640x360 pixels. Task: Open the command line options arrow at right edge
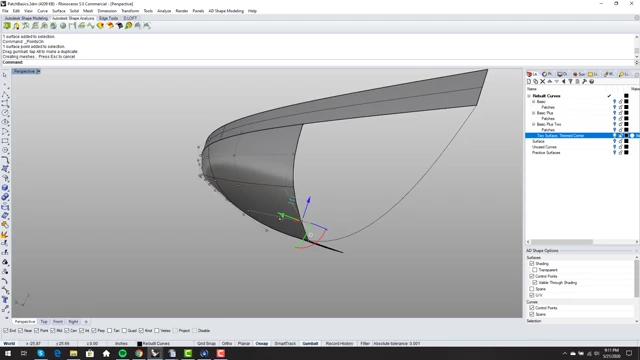pyautogui.click(x=637, y=62)
